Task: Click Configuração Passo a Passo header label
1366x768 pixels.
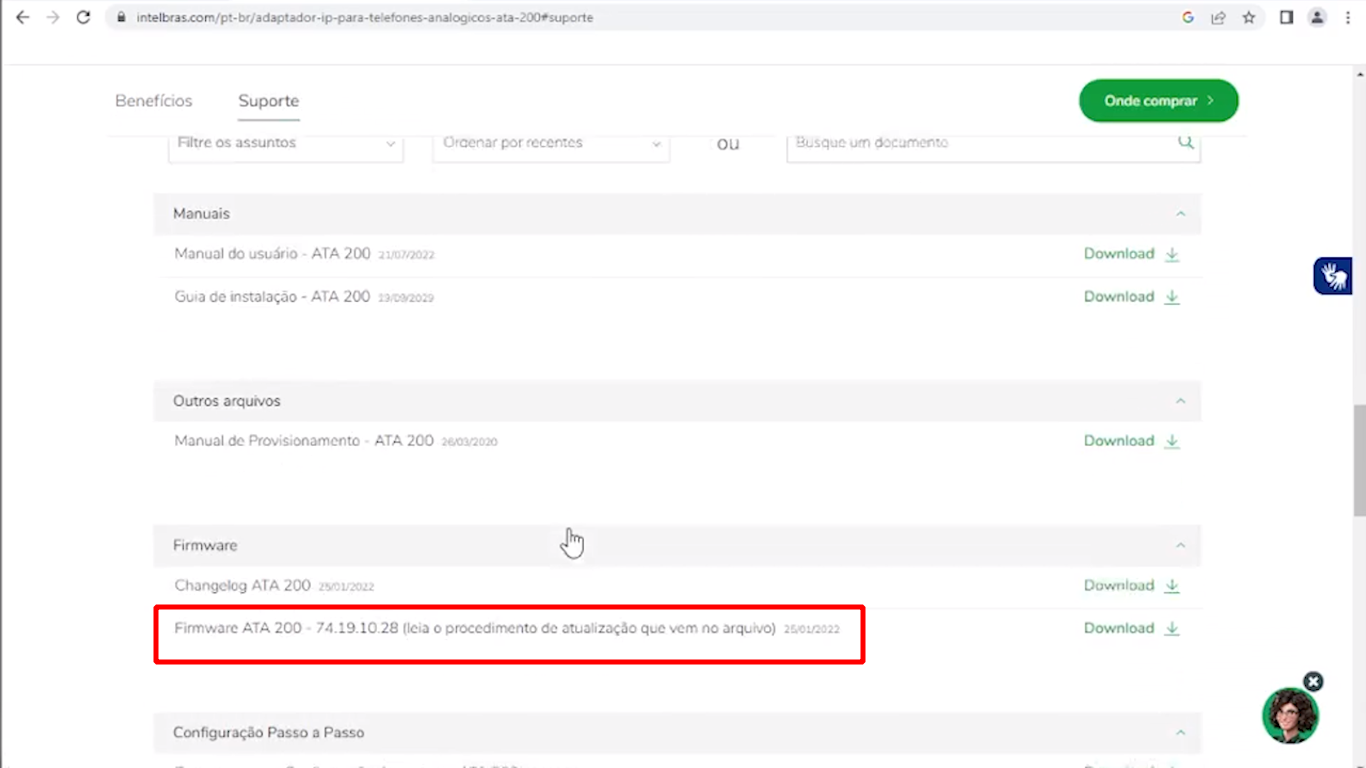Action: (268, 733)
